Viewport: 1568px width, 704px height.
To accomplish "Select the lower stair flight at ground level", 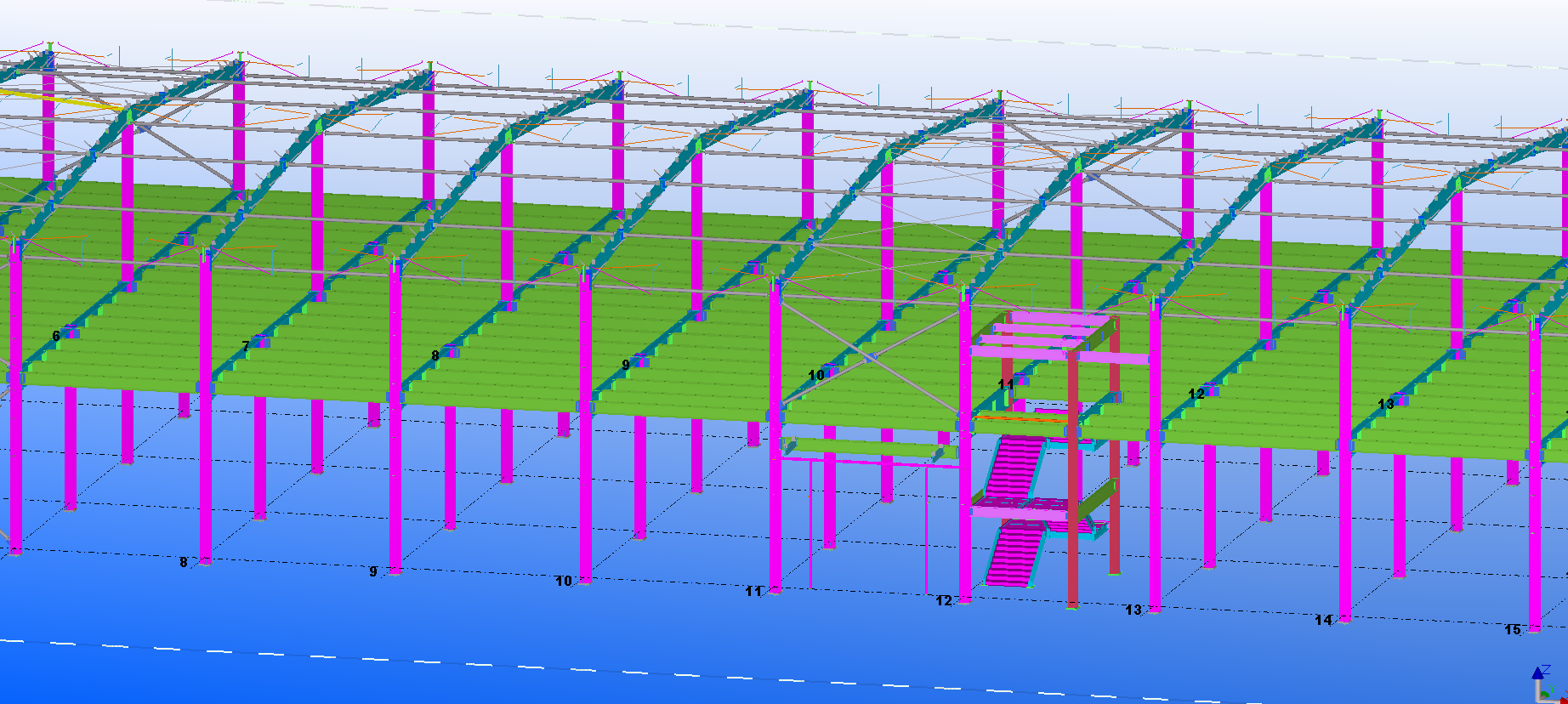I will coord(1016,553).
